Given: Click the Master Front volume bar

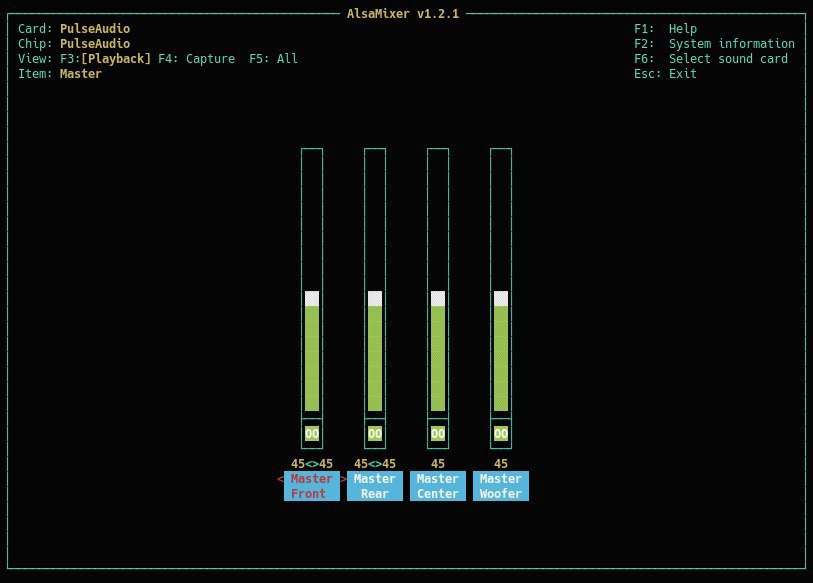Looking at the screenshot, I should [x=312, y=350].
